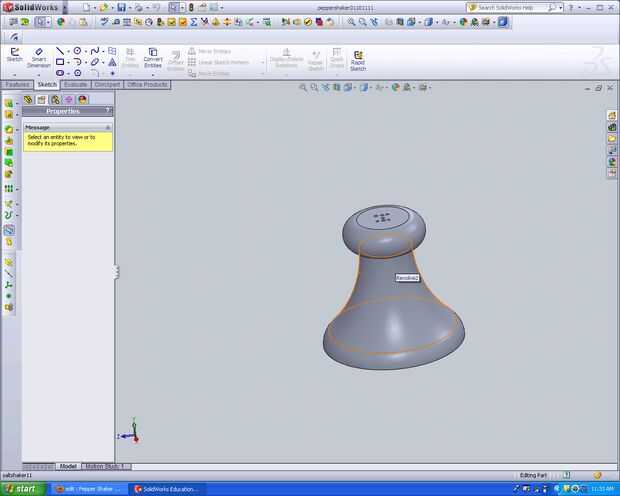This screenshot has width=620, height=496.
Task: Click the panel splitter handle
Action: click(116, 271)
